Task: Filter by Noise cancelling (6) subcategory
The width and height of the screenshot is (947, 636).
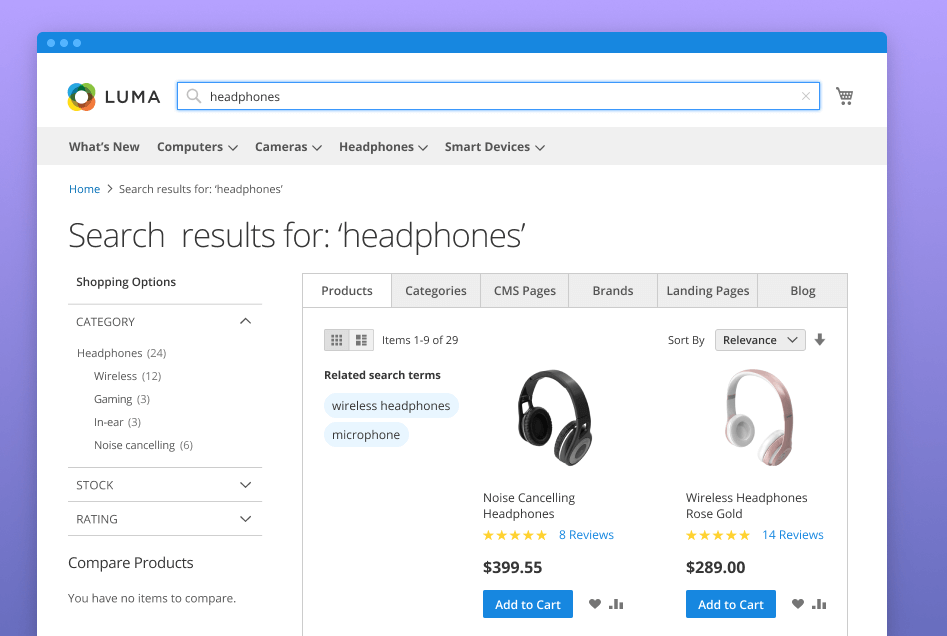Action: (143, 445)
